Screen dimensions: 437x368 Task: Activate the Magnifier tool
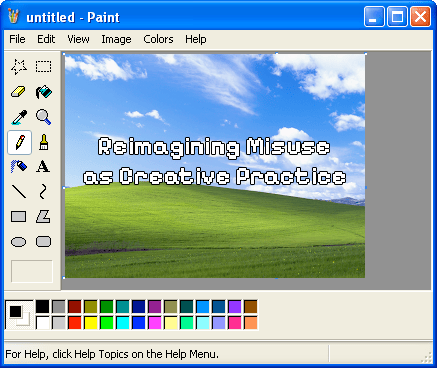pyautogui.click(x=44, y=117)
